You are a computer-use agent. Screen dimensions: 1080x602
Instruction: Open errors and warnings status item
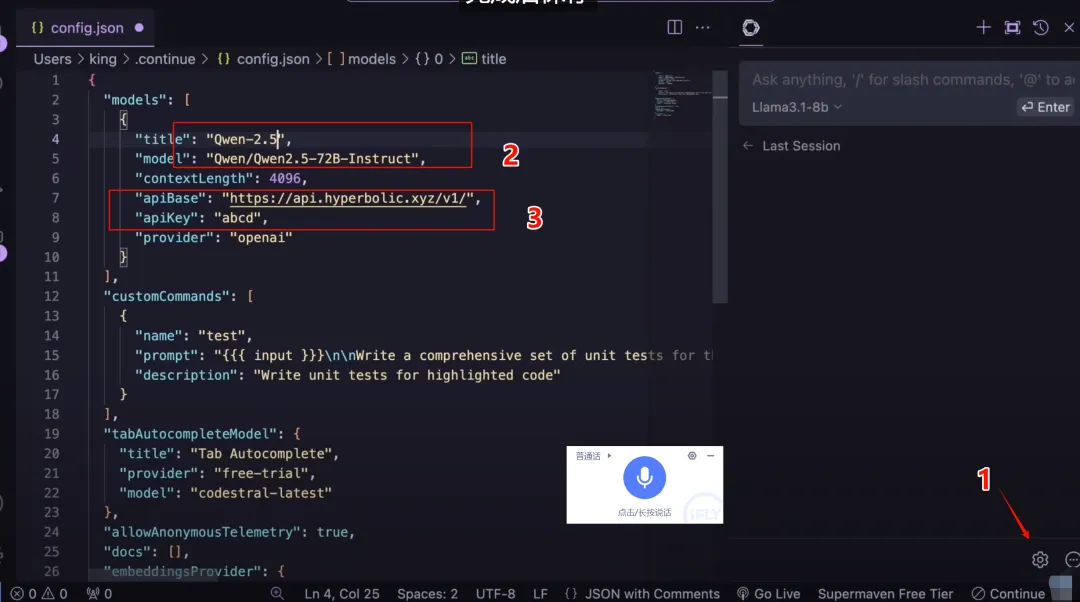(39, 593)
